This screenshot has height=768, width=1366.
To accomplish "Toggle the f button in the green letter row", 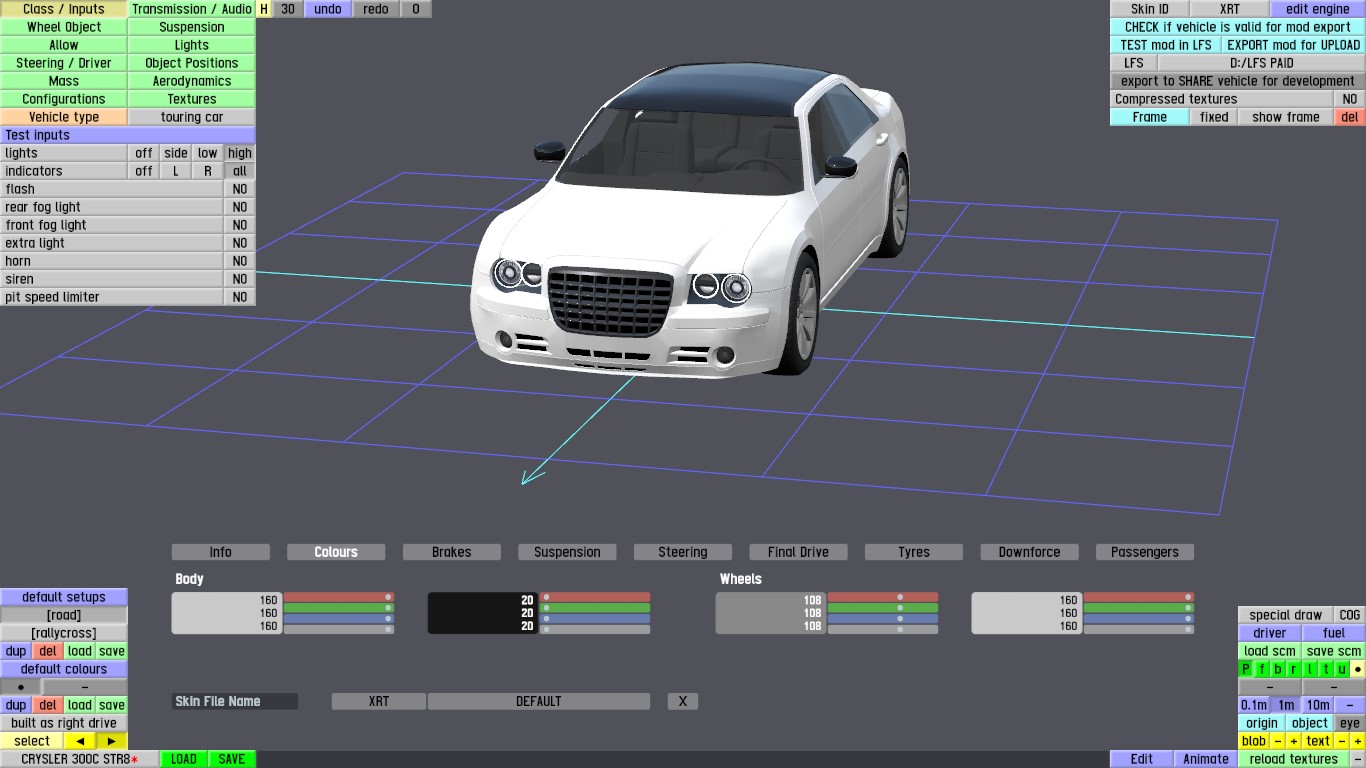I will [1262, 669].
